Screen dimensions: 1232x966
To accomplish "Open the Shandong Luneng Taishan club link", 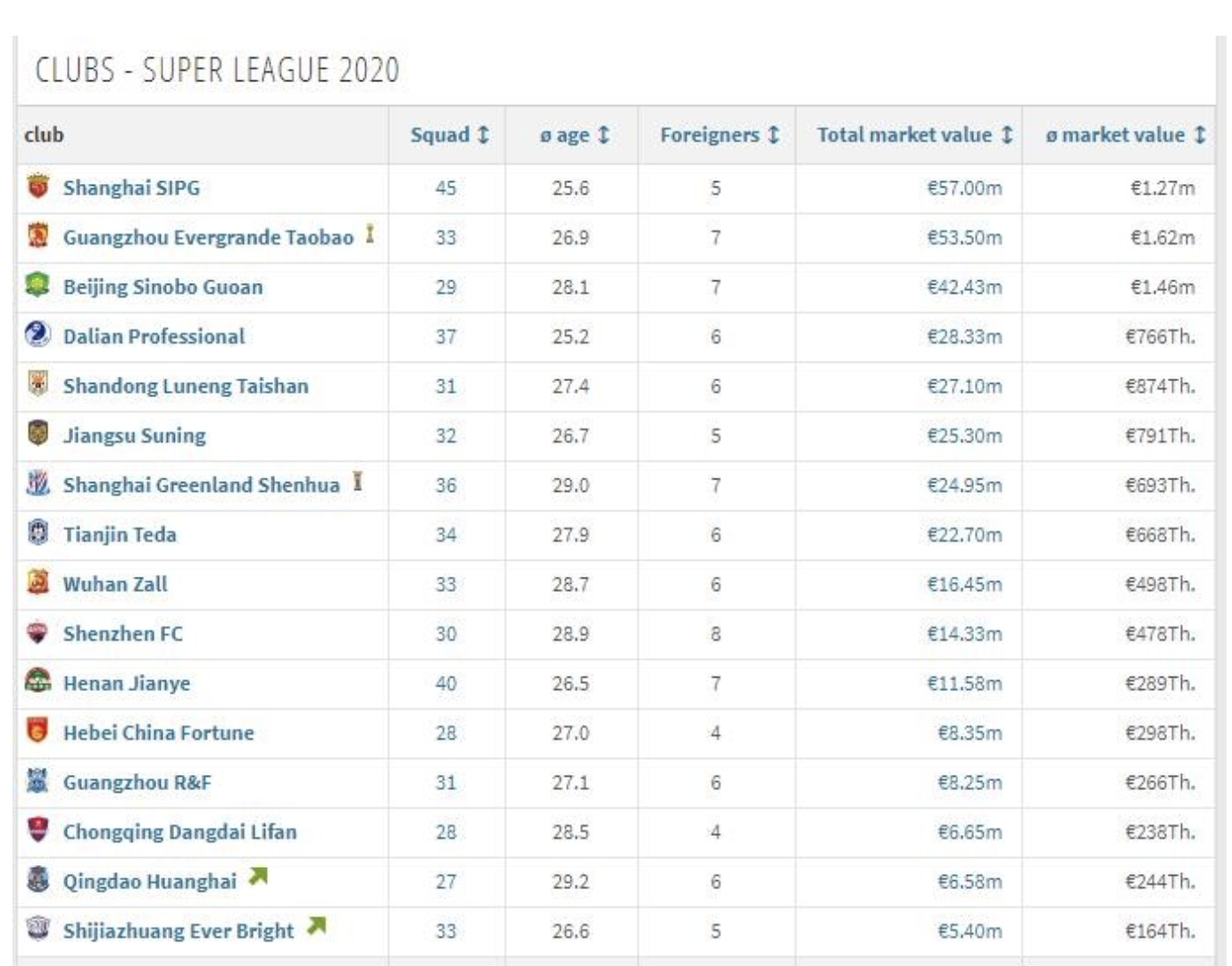I will coord(186,387).
